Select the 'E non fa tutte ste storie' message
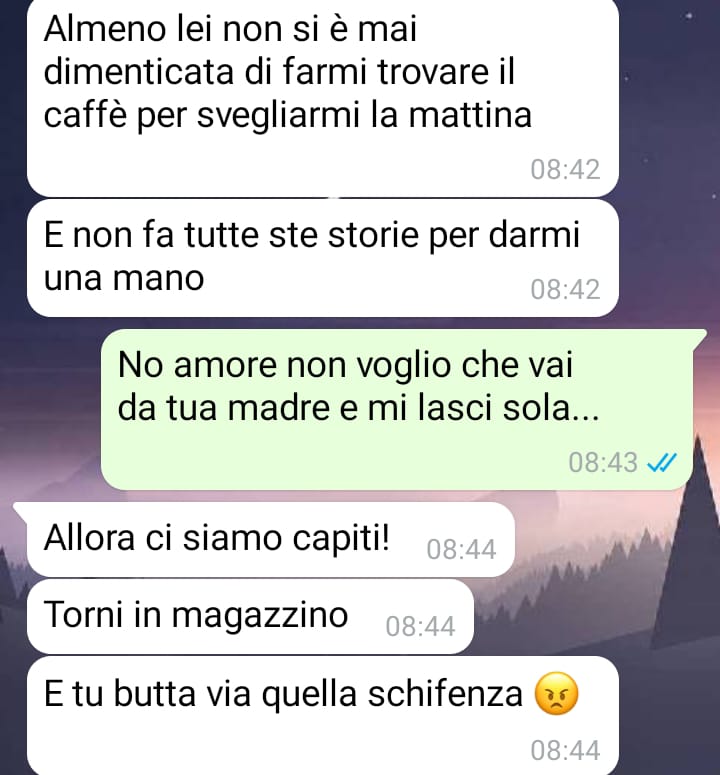Viewport: 720px width, 775px height. click(x=323, y=258)
